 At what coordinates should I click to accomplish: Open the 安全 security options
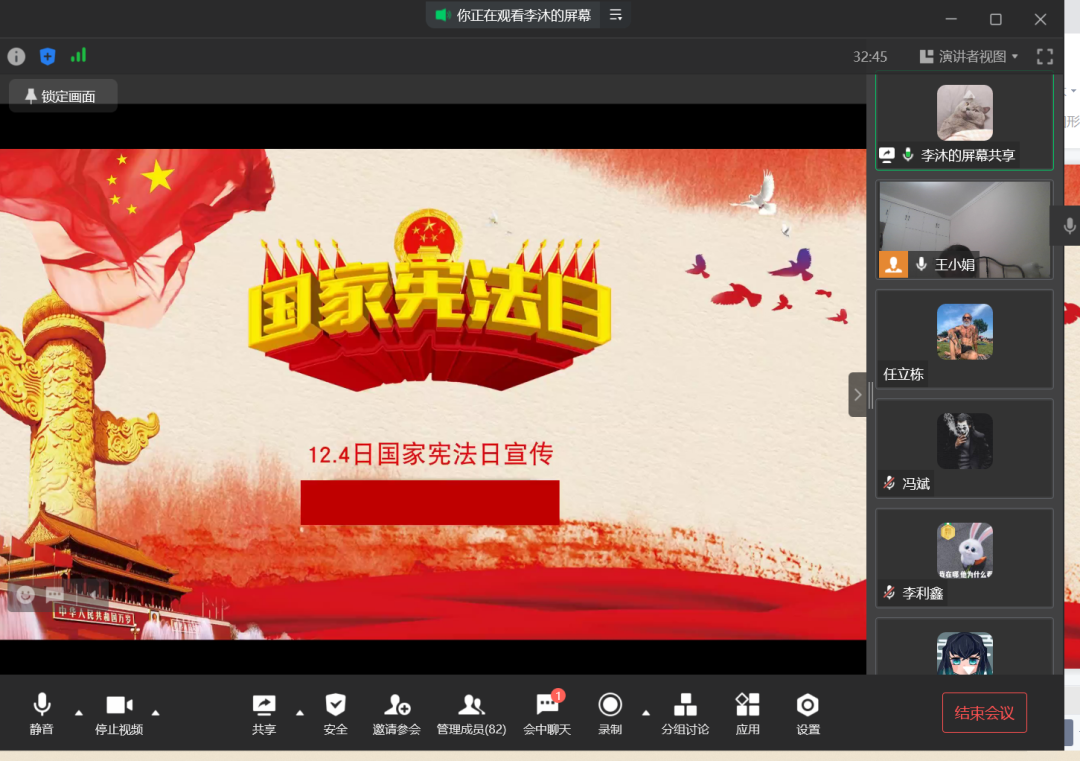pyautogui.click(x=335, y=713)
